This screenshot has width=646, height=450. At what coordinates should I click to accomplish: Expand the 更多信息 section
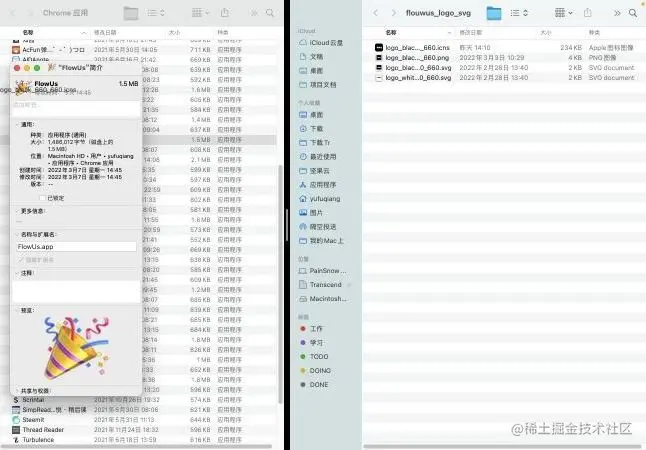pos(17,211)
